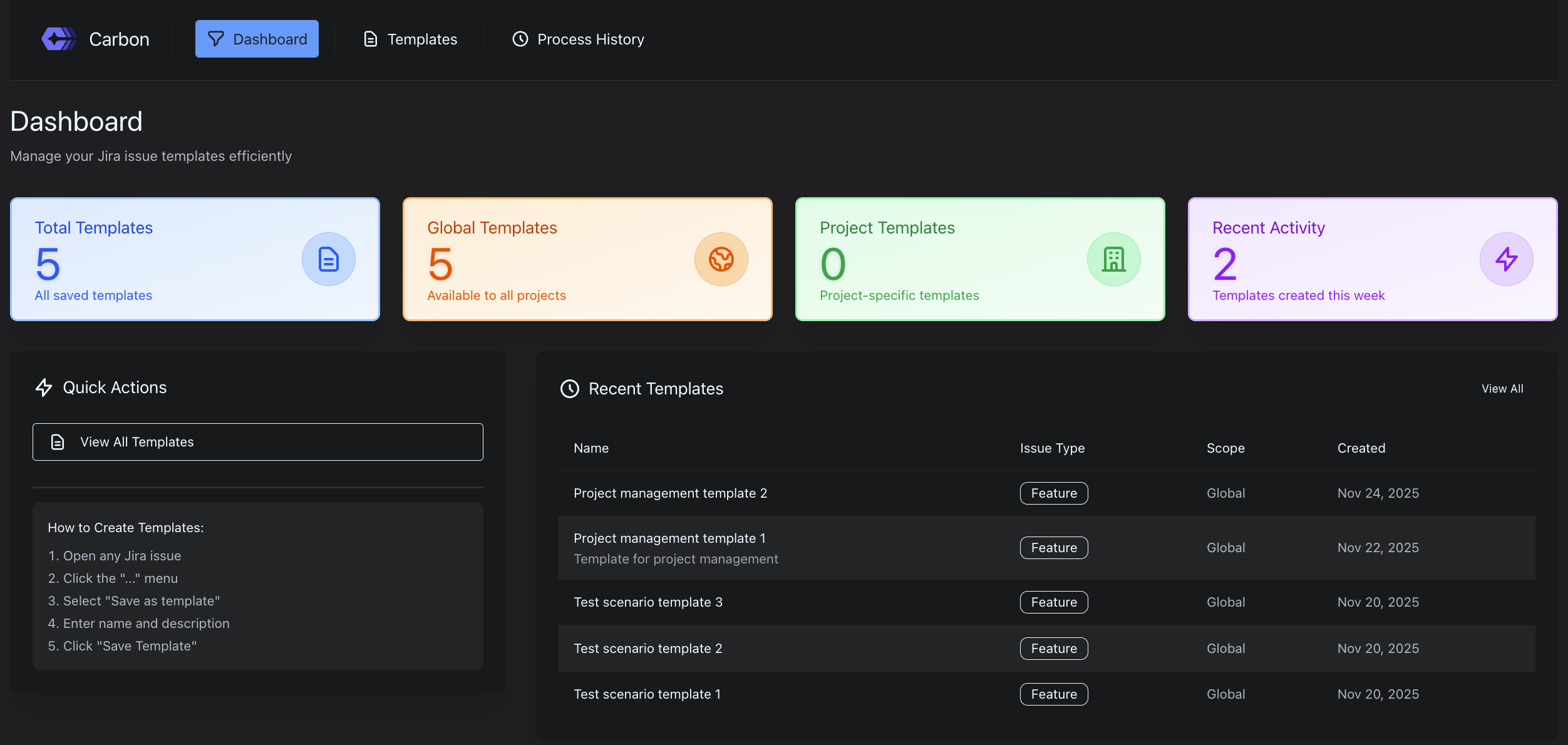Click the document icon in the Templates tab
The height and width of the screenshot is (745, 1568).
370,38
